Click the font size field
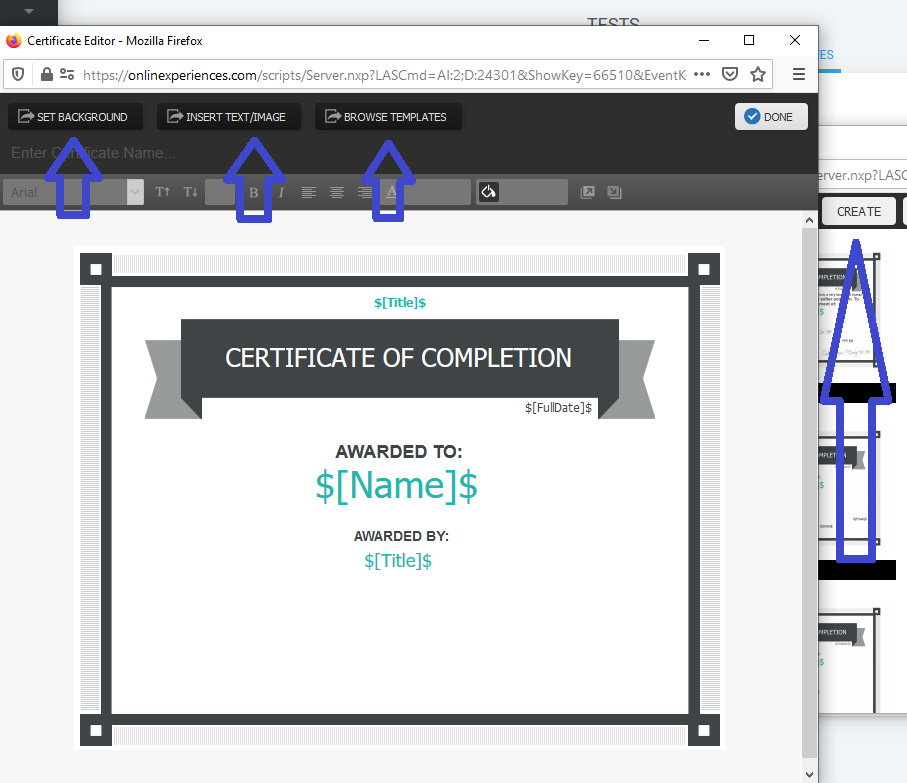 point(220,192)
